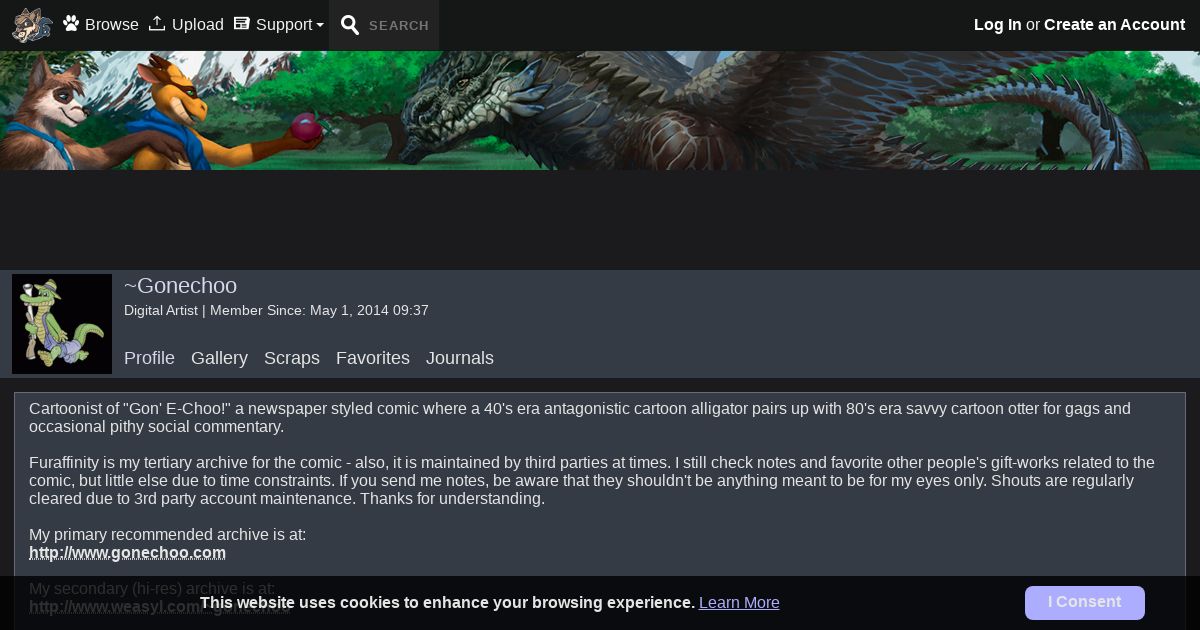Follow the http://www.gonechoo.com link

127,553
